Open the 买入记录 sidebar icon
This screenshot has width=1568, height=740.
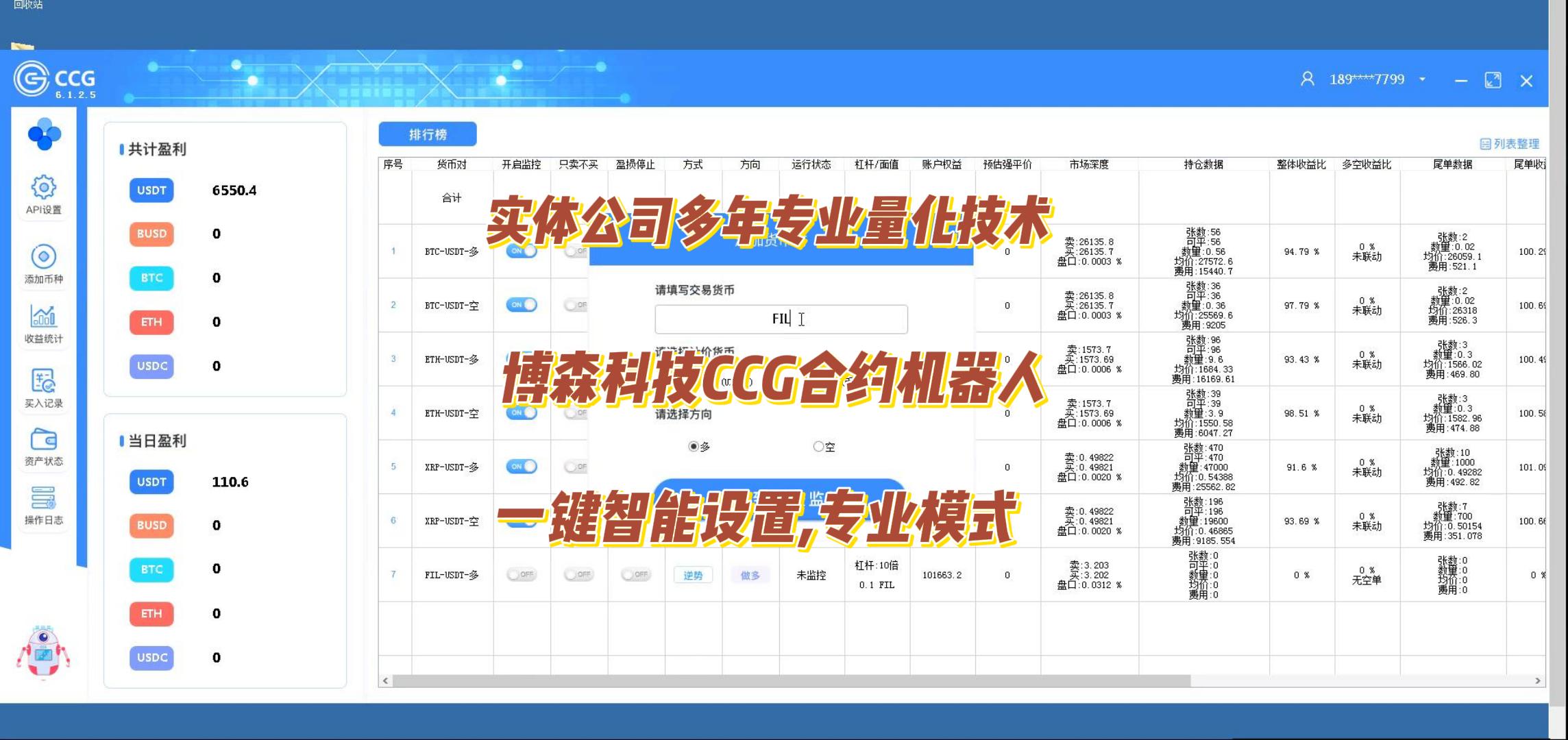click(x=43, y=388)
